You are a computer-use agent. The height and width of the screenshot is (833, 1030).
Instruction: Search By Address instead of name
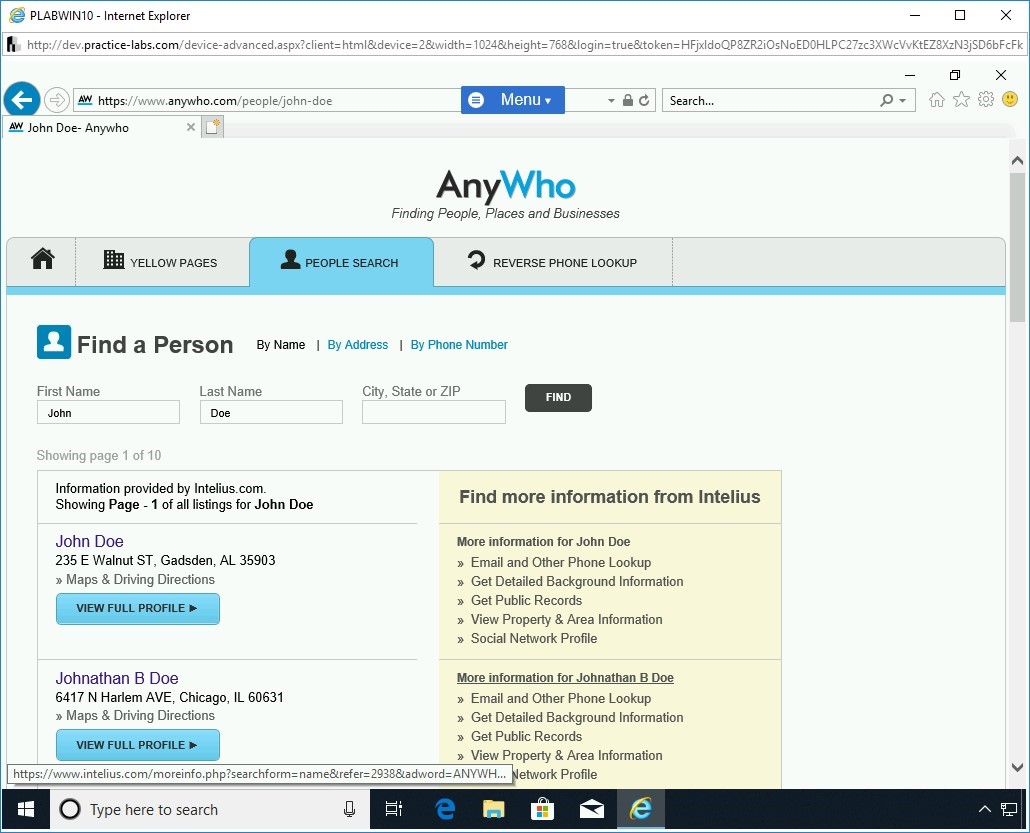(357, 345)
